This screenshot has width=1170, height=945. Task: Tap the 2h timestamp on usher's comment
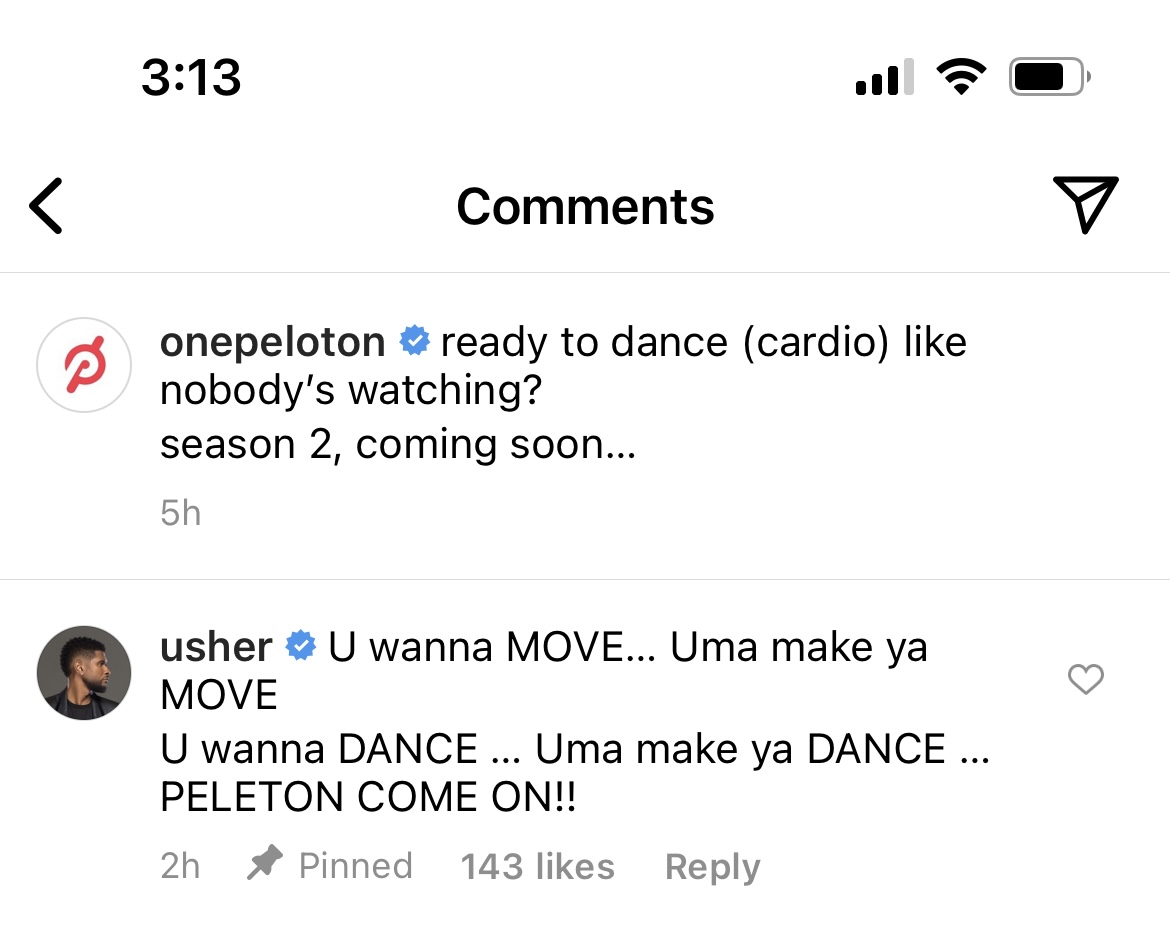(x=180, y=866)
